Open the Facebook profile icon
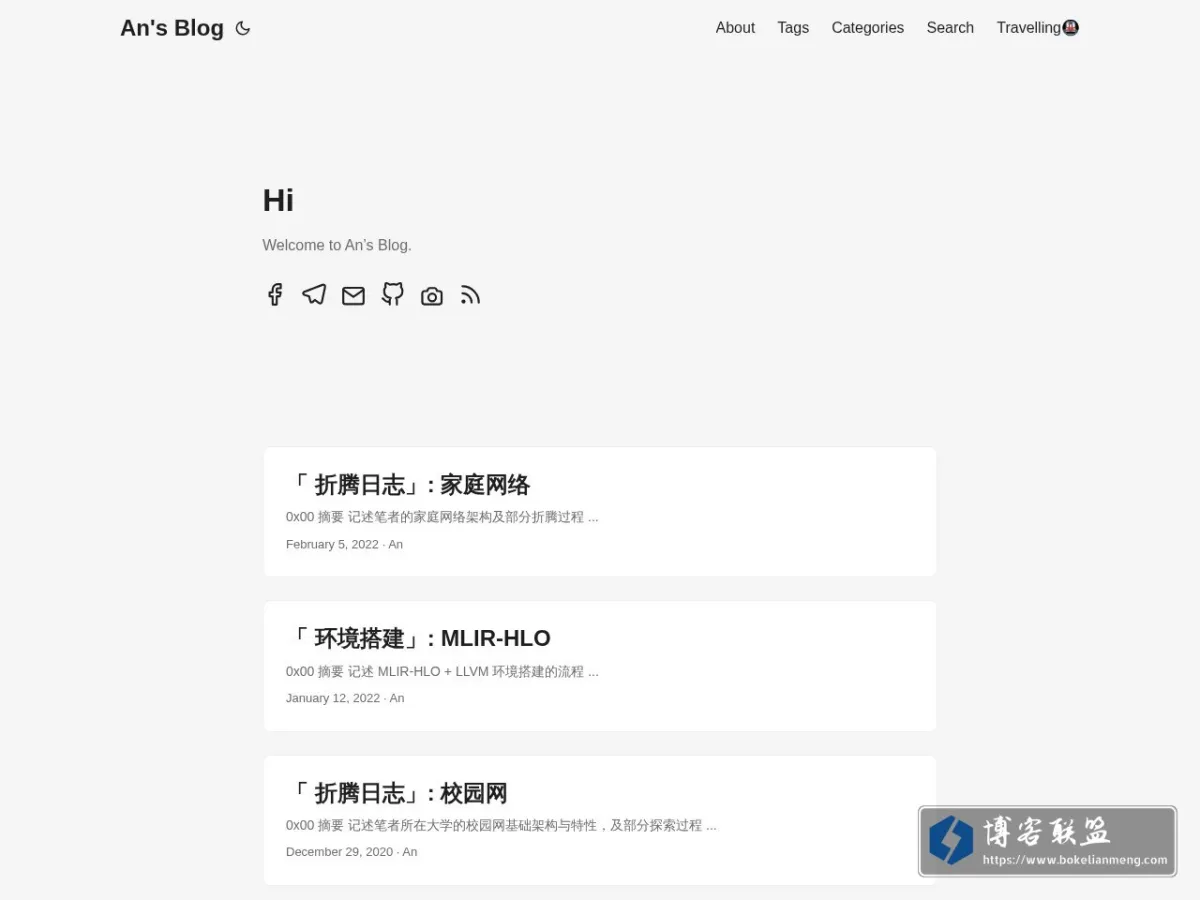 pos(275,294)
